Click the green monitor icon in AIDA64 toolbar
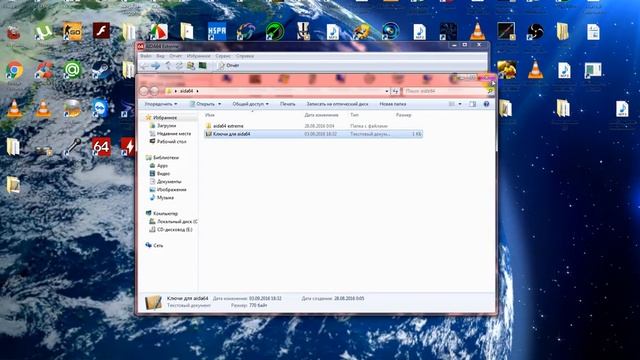The height and width of the screenshot is (360, 640). (x=202, y=66)
